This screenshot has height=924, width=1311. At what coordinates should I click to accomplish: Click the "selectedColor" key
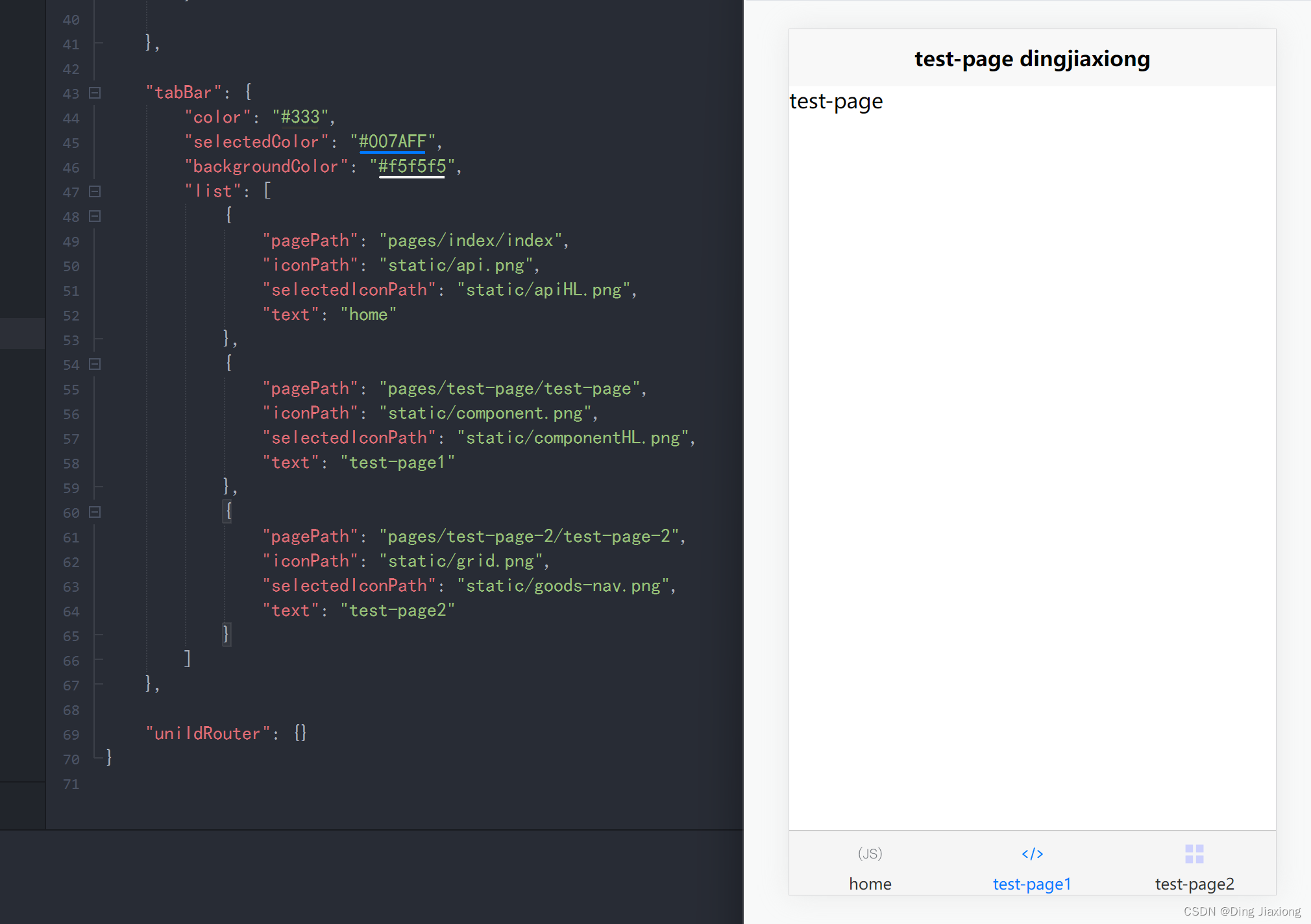point(256,141)
